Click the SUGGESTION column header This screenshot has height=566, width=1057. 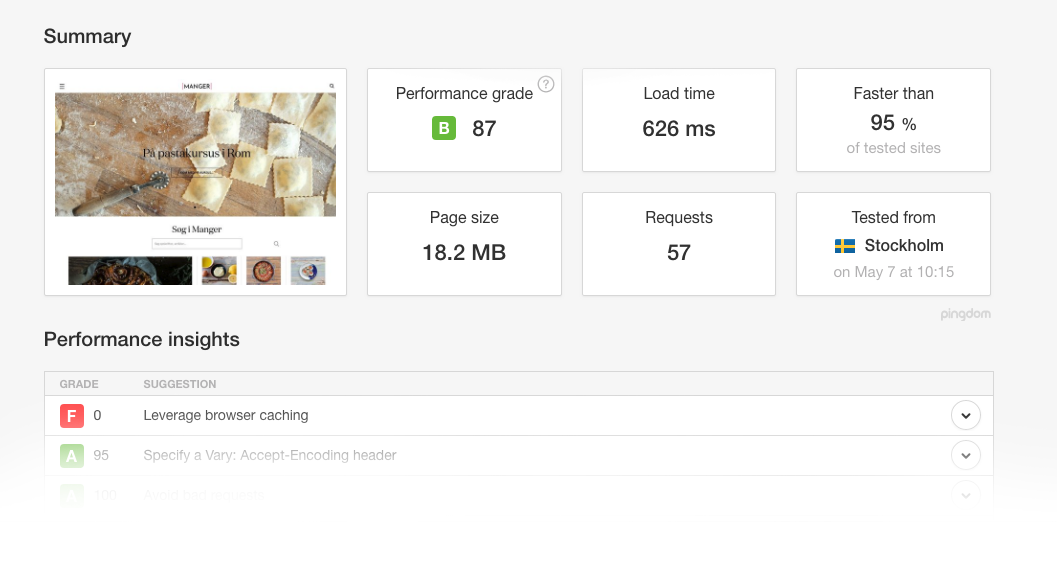[x=180, y=384]
